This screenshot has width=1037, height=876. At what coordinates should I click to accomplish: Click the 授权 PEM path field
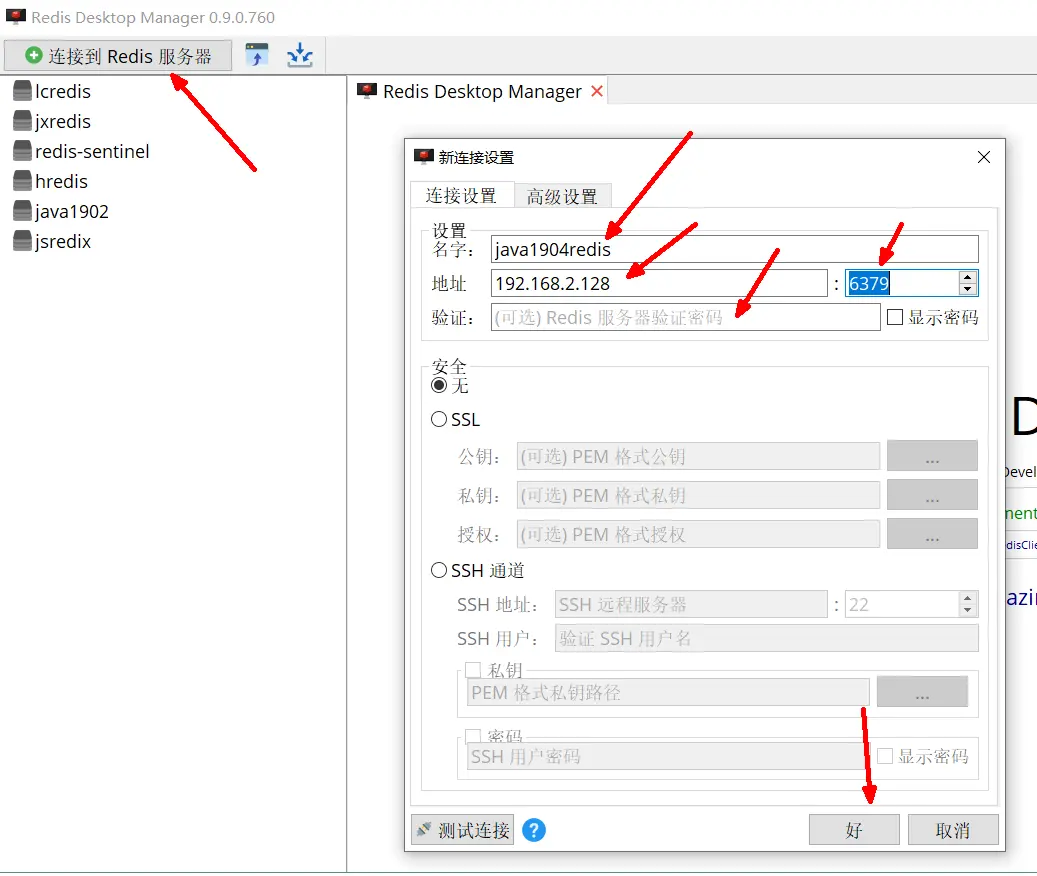(x=698, y=534)
